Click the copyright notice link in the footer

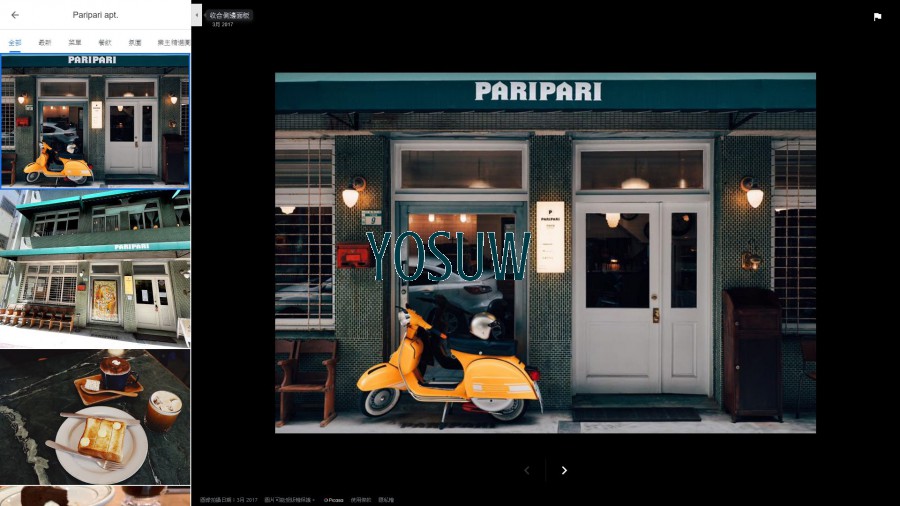[289, 500]
